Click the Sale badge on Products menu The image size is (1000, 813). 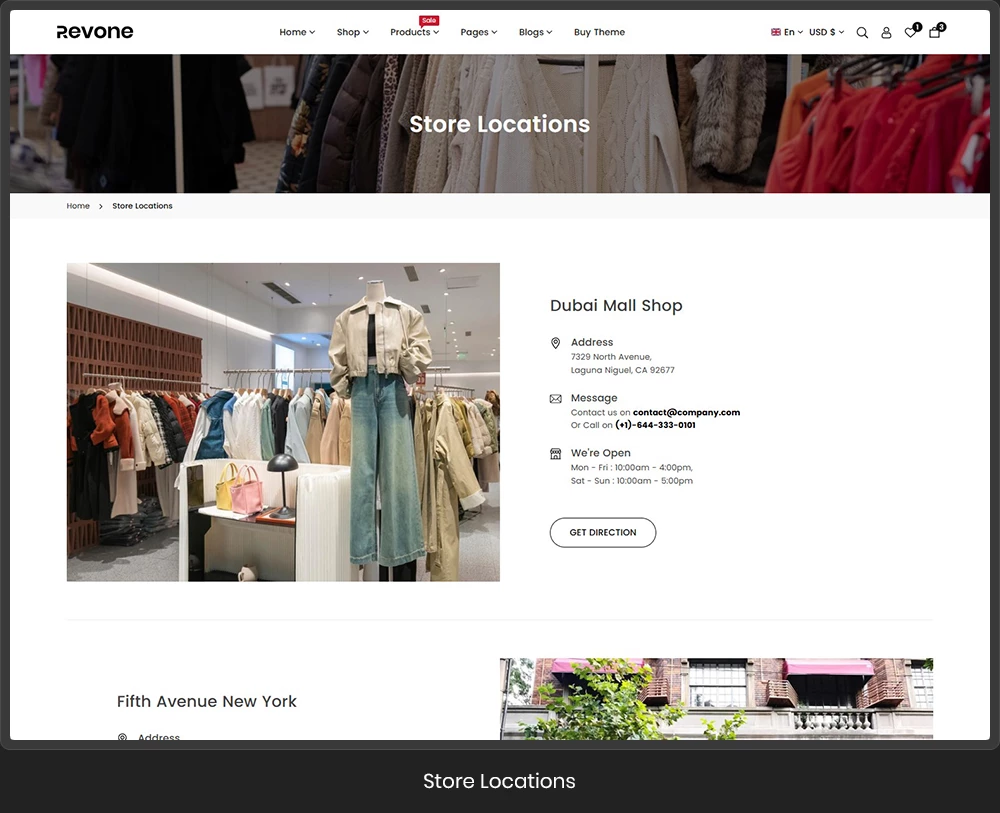428,19
